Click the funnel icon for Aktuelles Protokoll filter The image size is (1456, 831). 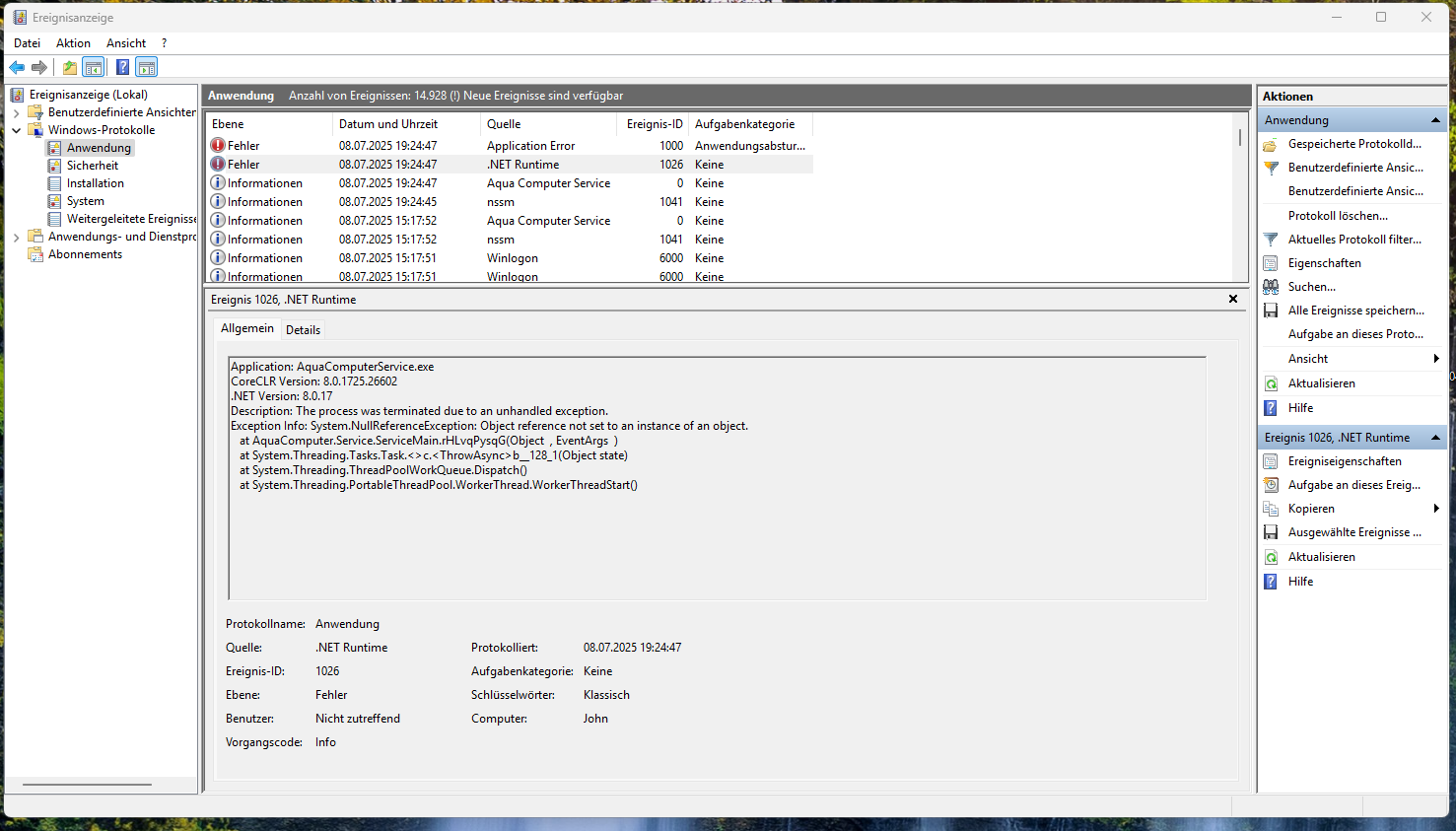click(x=1271, y=240)
